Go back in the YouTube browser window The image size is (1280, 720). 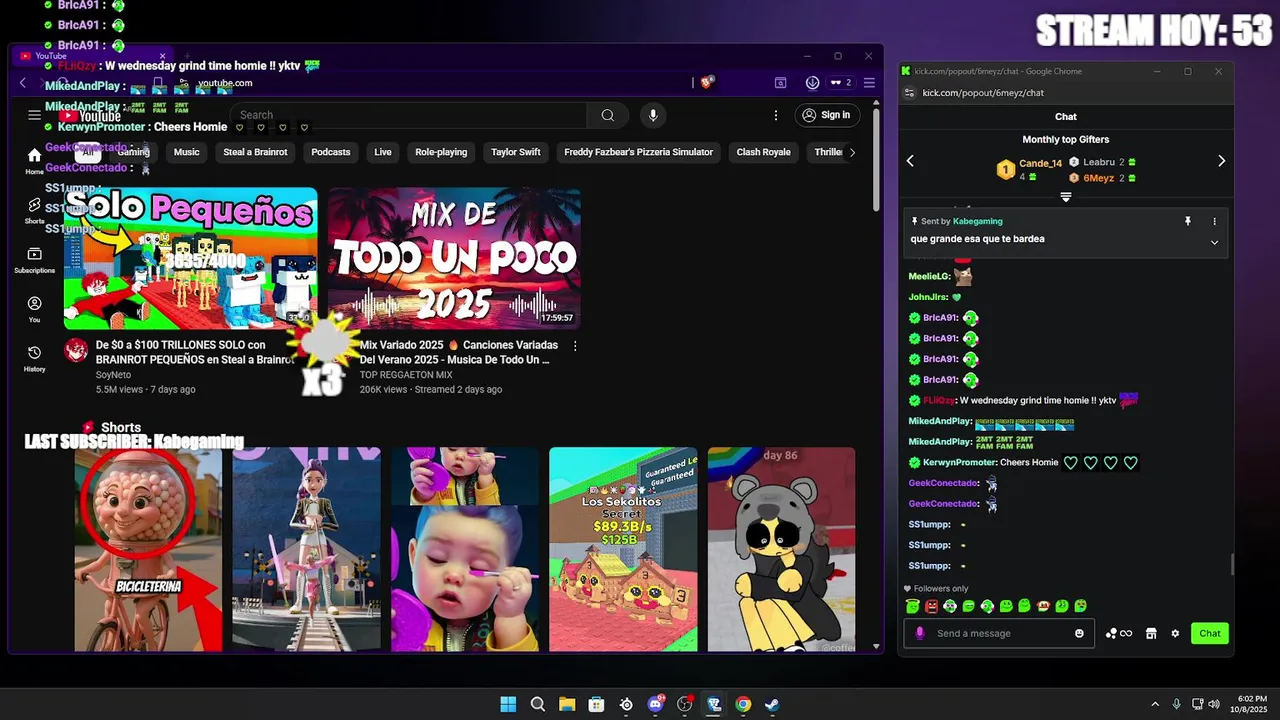pos(23,83)
